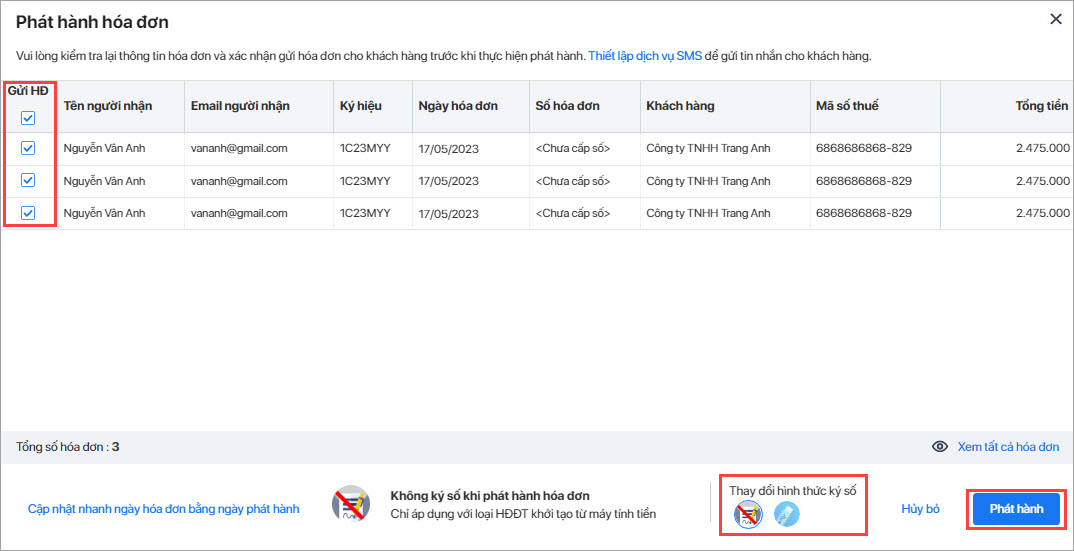Screen dimensions: 1074x551
Task: Click the Mã số thuế column header
Action: pos(847,106)
